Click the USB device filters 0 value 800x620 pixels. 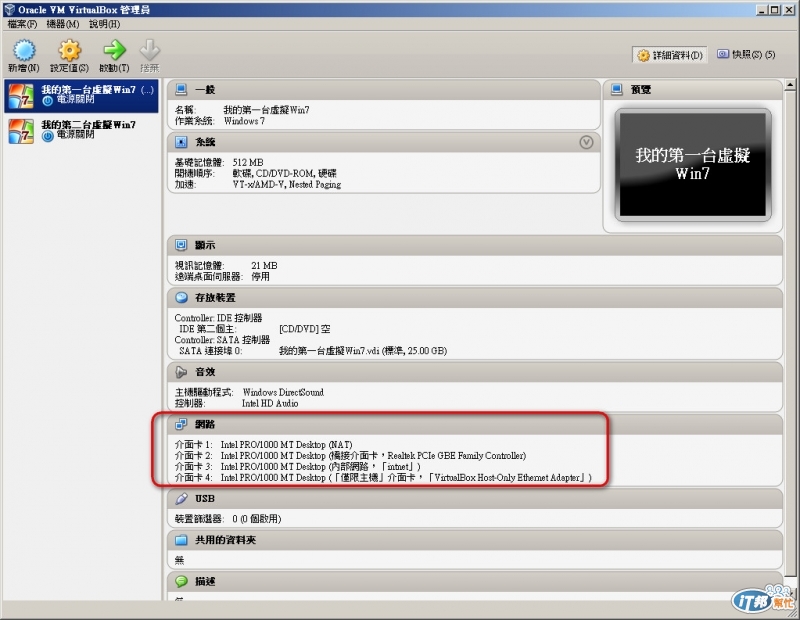pyautogui.click(x=257, y=519)
